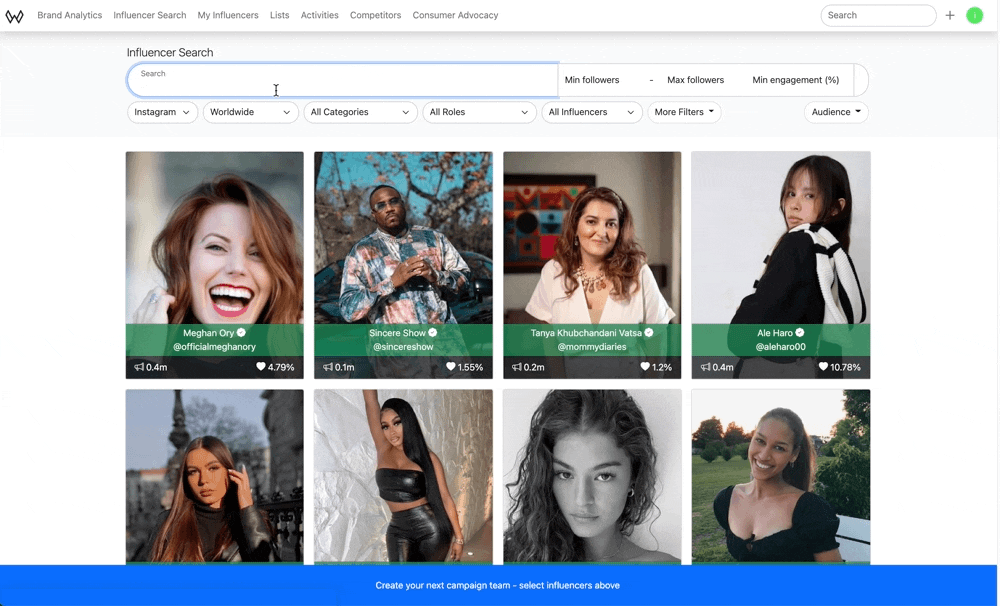Screen dimensions: 1000x606
Task: Click the blue create campaign team banner
Action: pos(497,585)
